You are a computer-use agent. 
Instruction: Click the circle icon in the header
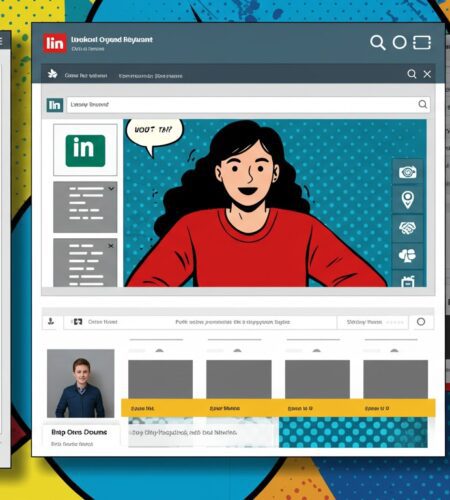point(399,43)
